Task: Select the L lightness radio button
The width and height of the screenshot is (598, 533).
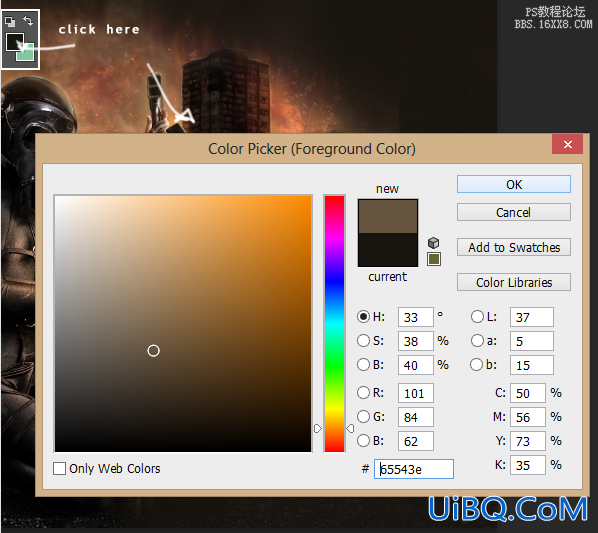Action: click(x=477, y=316)
